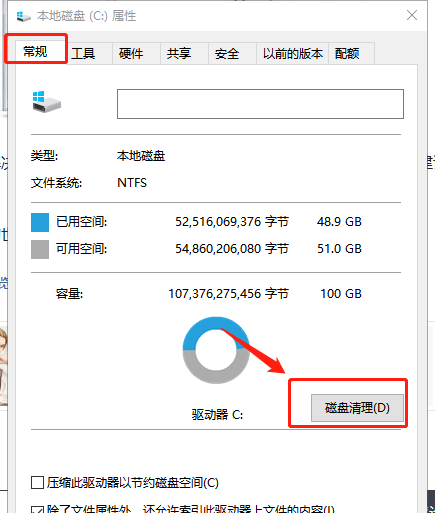Click the 100 GB capacity size
The height and width of the screenshot is (513, 435).
pyautogui.click(x=341, y=294)
